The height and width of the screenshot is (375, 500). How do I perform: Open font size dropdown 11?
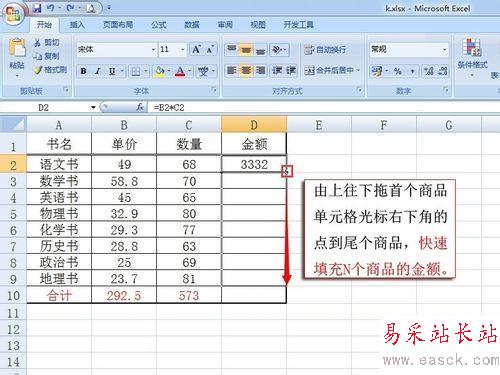point(183,50)
